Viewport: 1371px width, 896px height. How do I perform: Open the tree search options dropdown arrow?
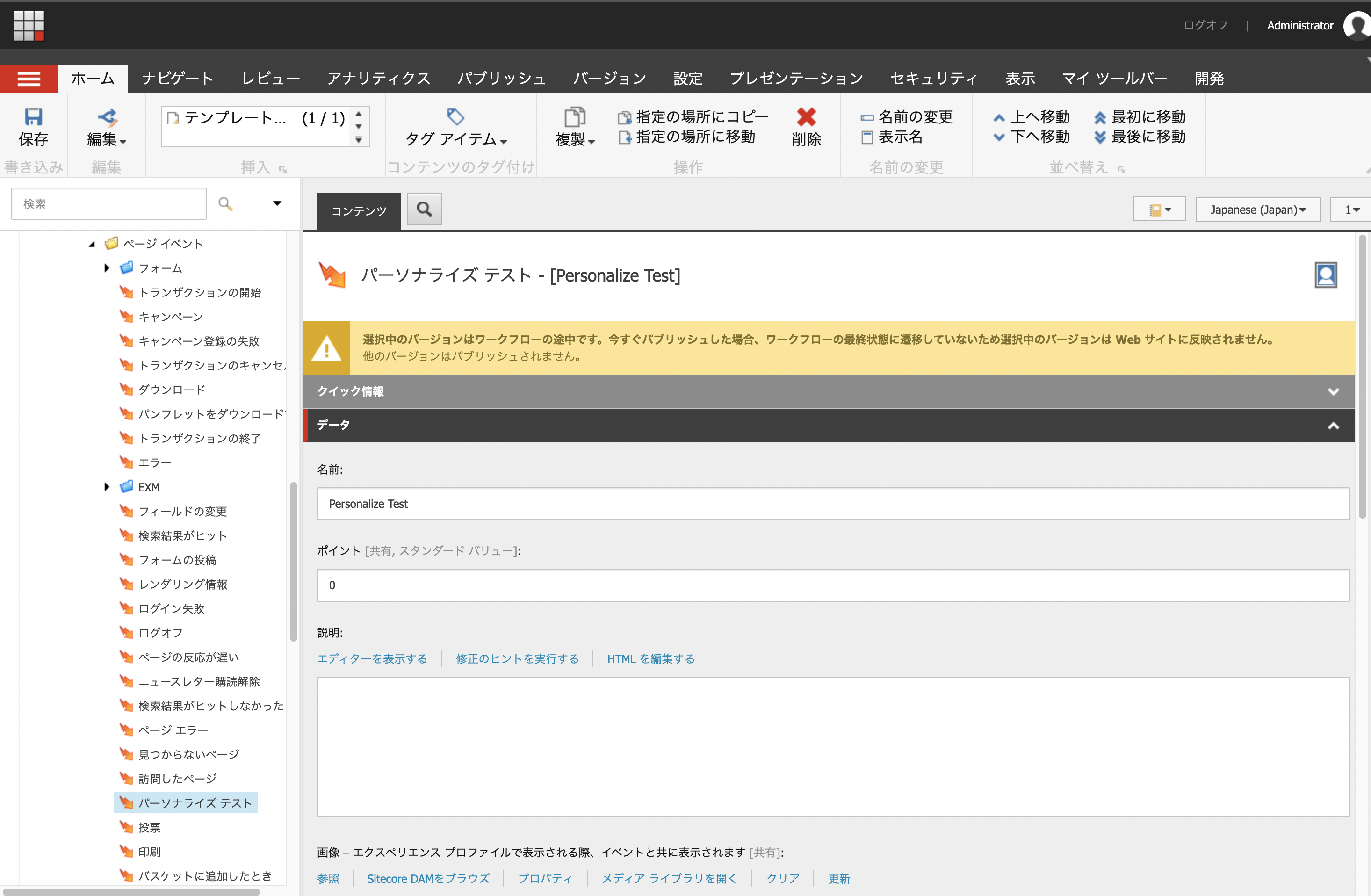(x=277, y=203)
